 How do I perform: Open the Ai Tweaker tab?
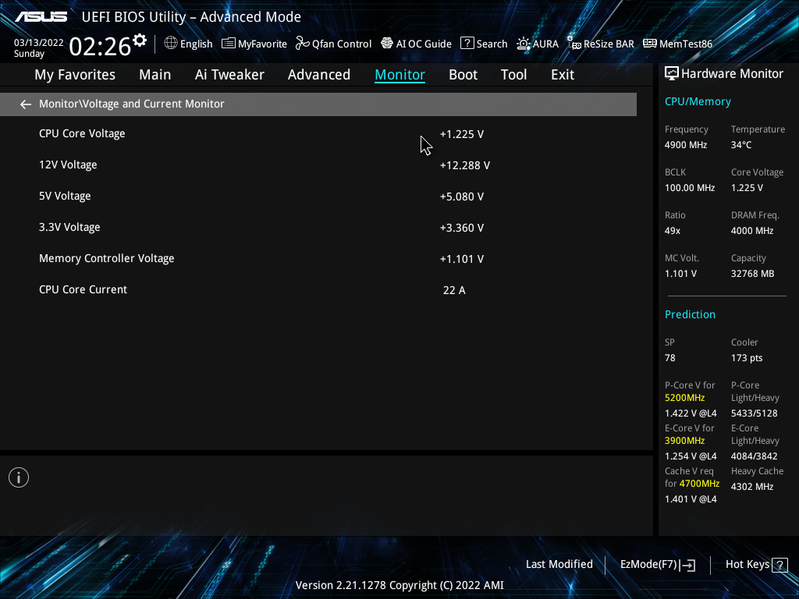[229, 75]
